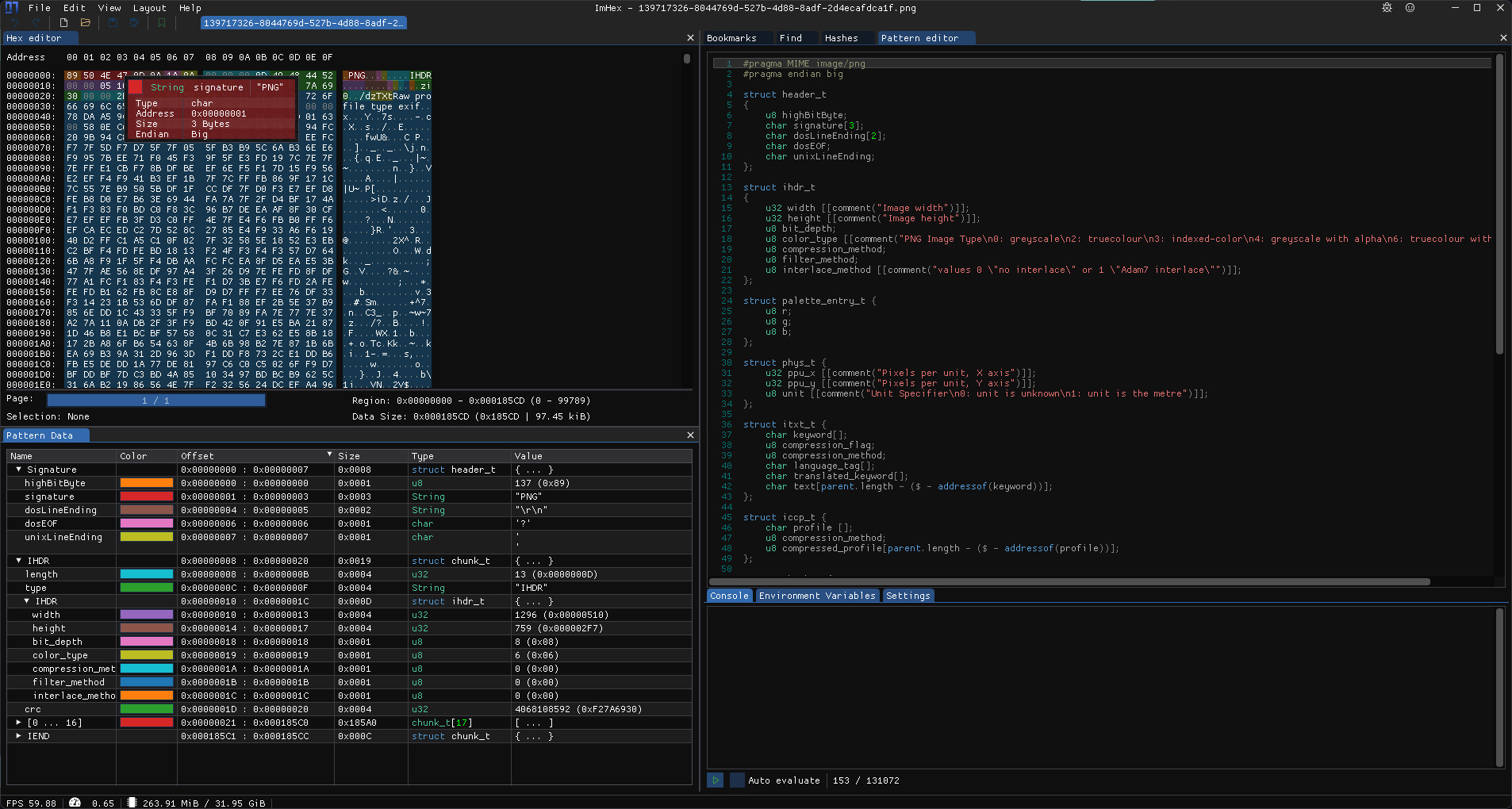The image size is (1512, 809).
Task: Enable Auto evaluate checkbox
Action: coord(736,780)
